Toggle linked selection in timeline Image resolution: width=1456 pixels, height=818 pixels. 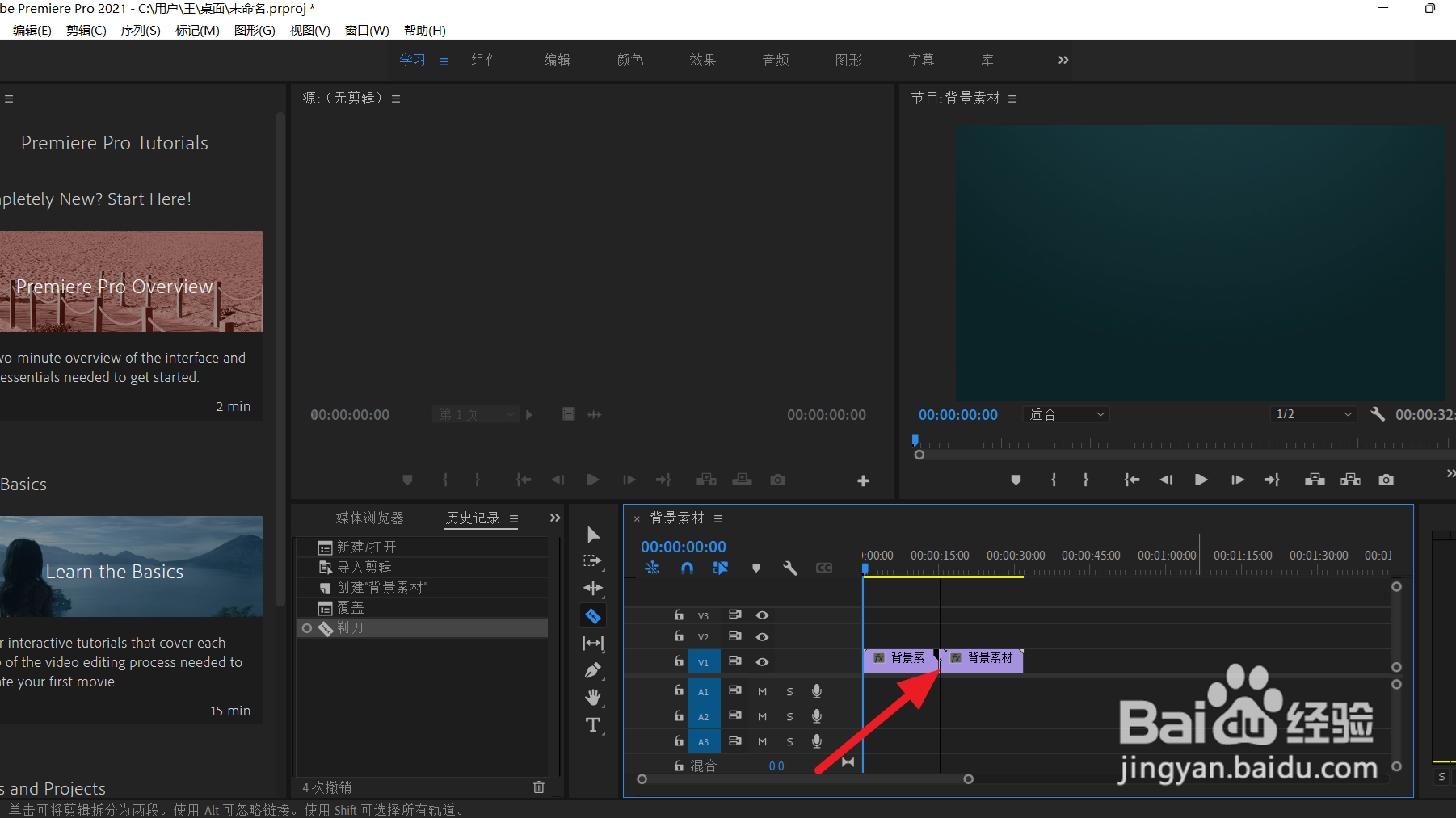pyautogui.click(x=721, y=568)
